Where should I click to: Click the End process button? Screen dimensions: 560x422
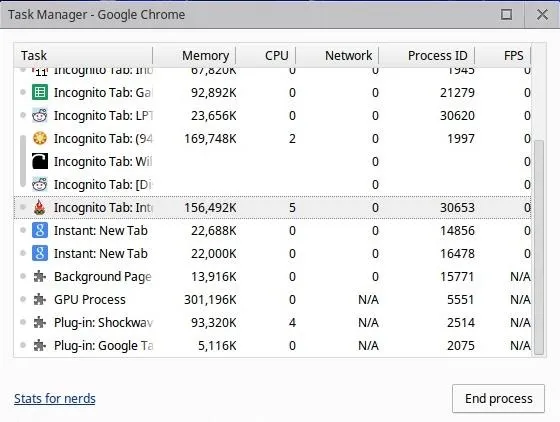tap(498, 398)
